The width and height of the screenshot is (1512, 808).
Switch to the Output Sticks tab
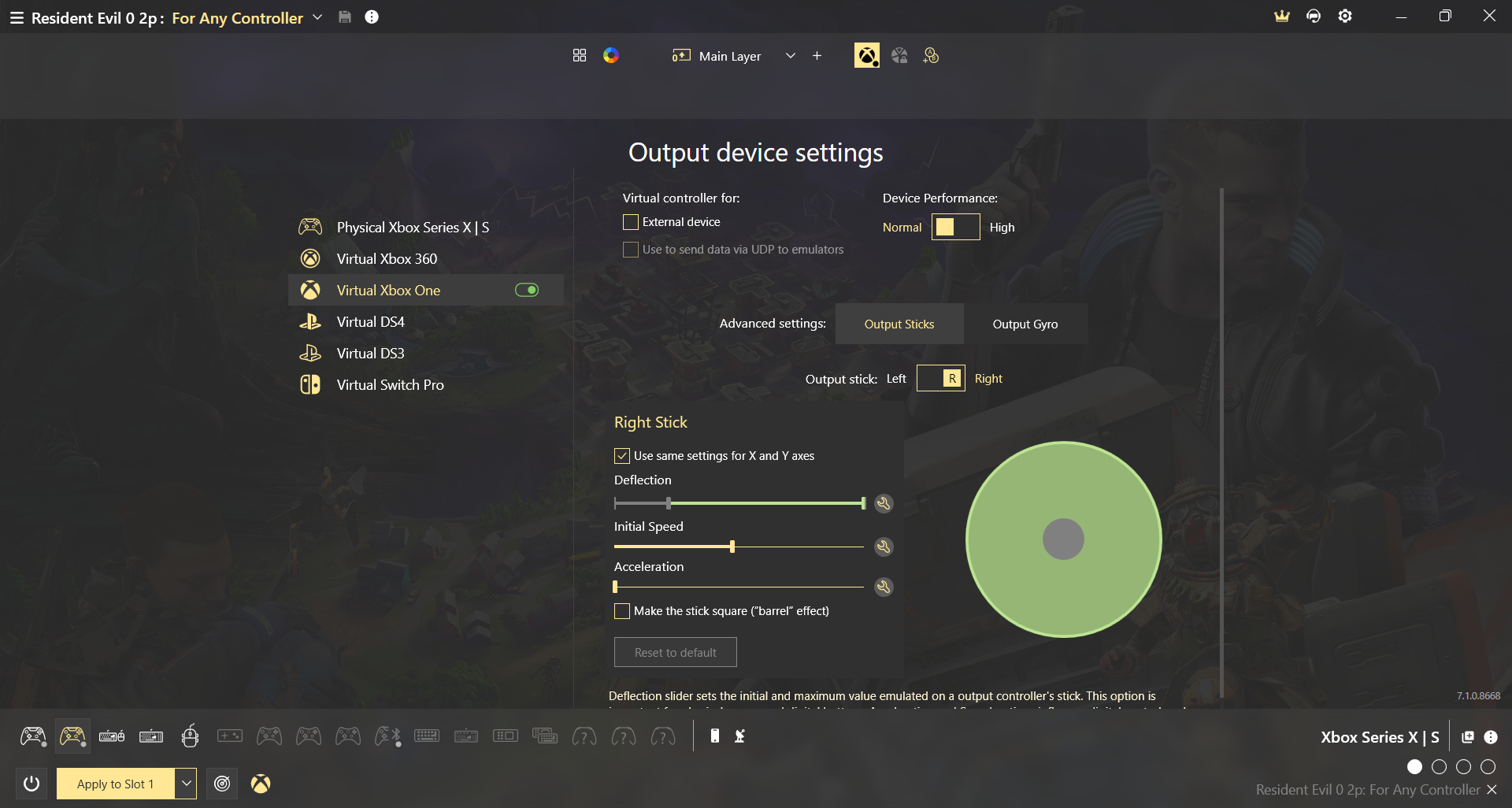point(899,324)
